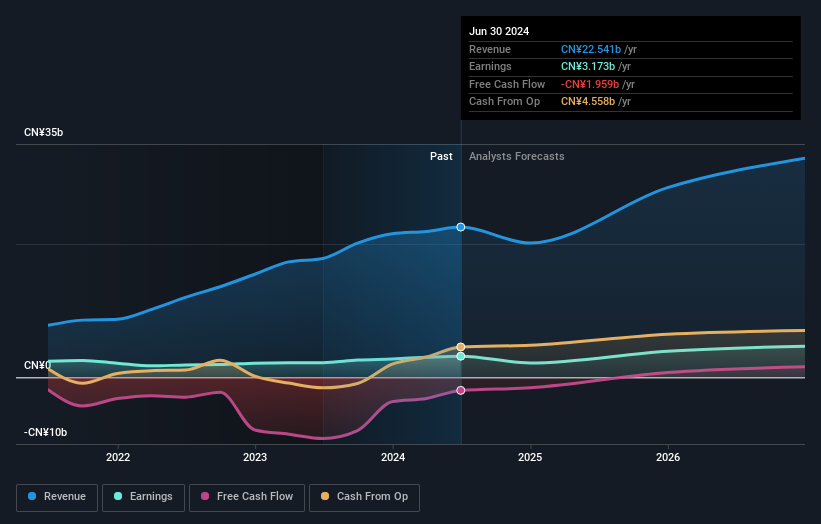
Task: Click the Revenue row label in tooltip
Action: point(490,49)
